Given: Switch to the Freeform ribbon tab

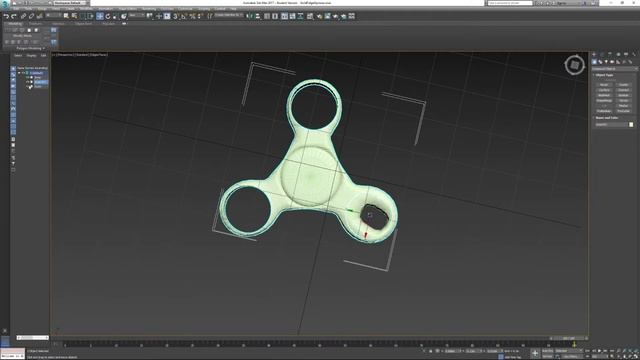Looking at the screenshot, I should point(36,24).
